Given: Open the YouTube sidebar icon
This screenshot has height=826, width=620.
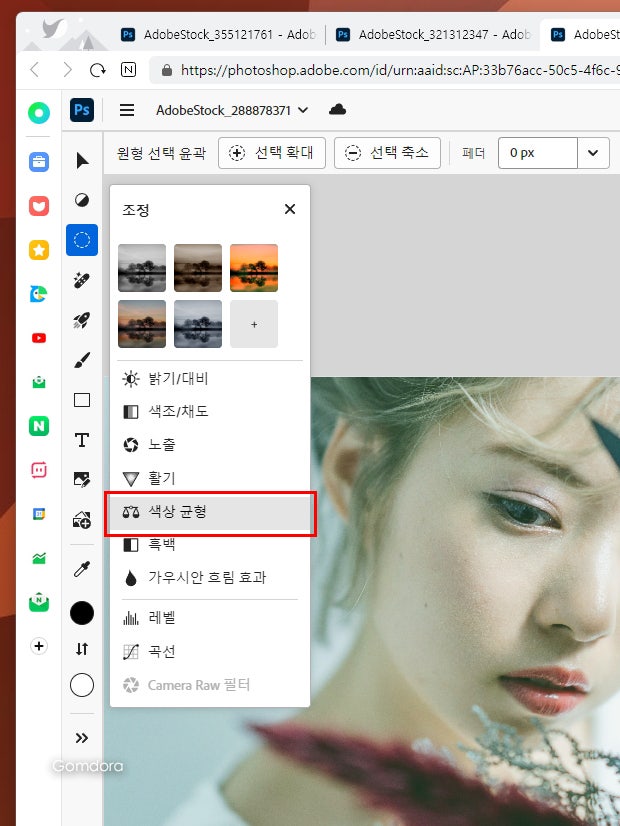Looking at the screenshot, I should [x=39, y=338].
